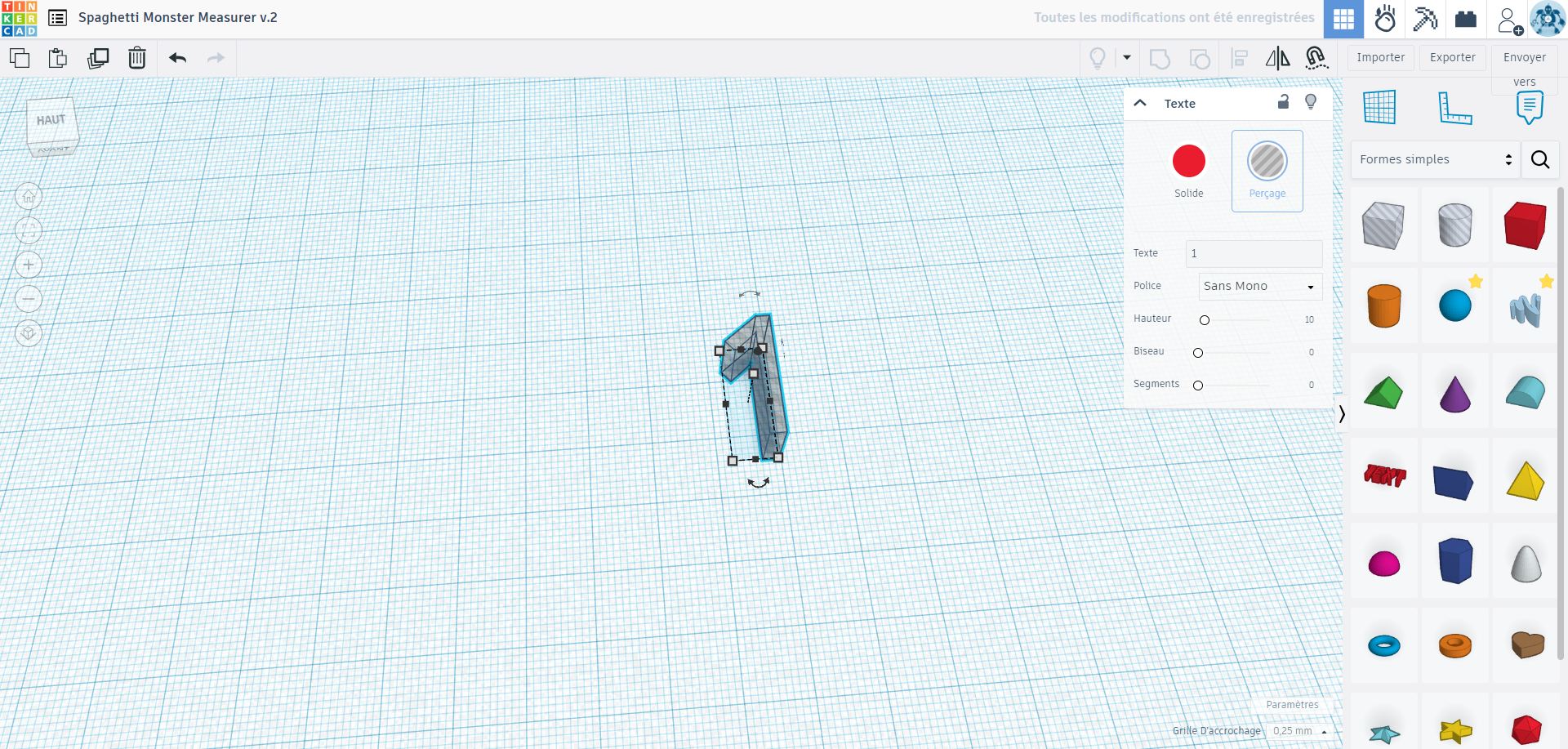Click the Copy tool icon

[20, 58]
